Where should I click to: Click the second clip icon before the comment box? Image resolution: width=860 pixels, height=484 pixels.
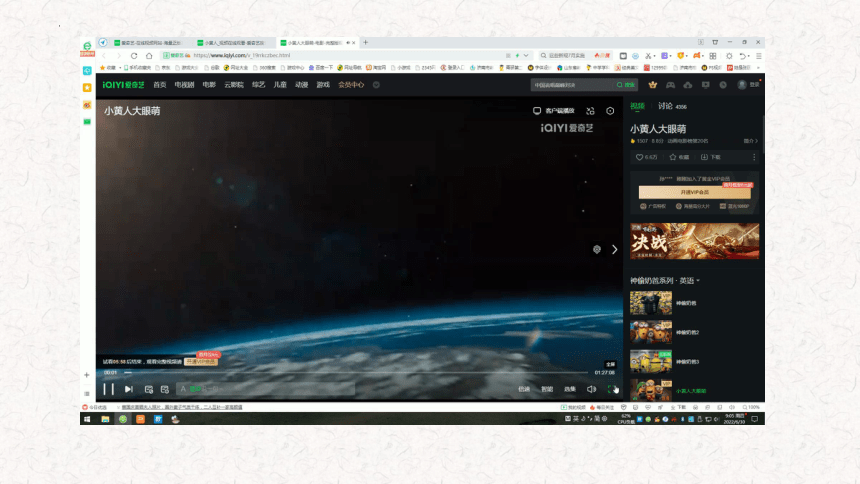tap(165, 389)
